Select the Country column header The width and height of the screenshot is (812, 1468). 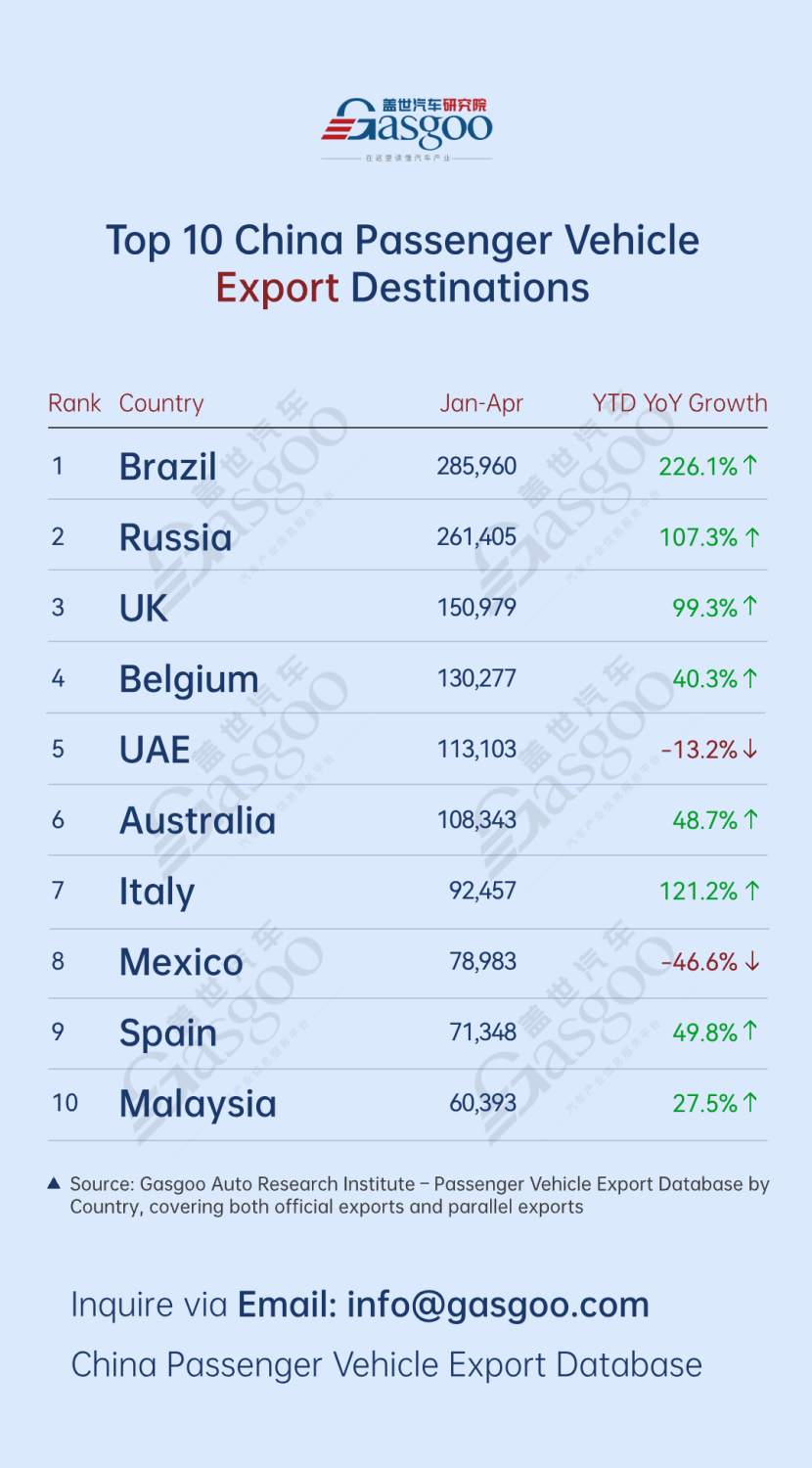161,403
